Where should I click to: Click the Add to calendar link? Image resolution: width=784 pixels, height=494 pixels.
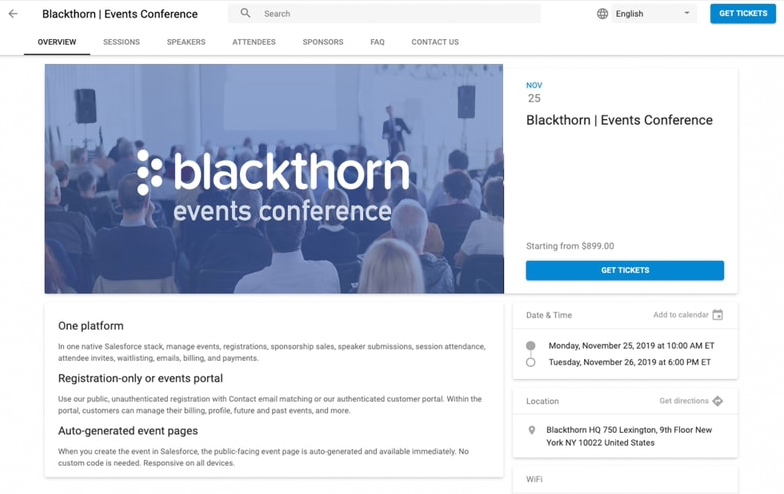tap(681, 315)
